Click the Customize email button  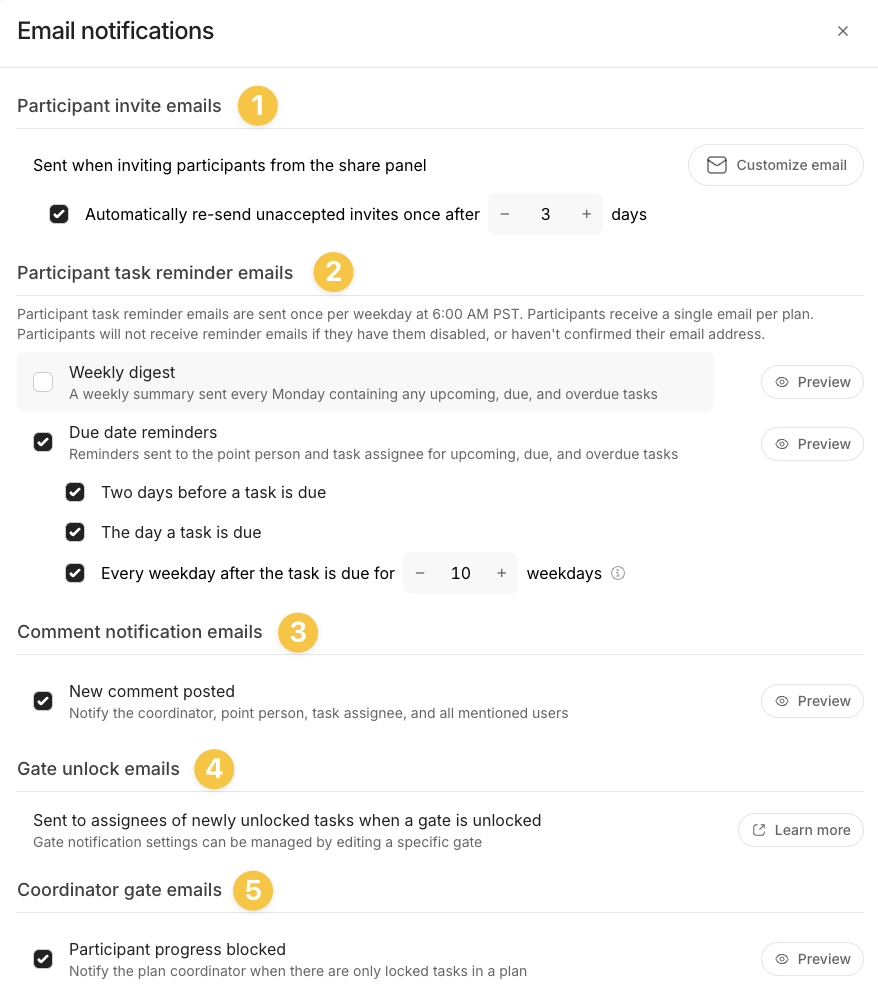pyautogui.click(x=775, y=165)
